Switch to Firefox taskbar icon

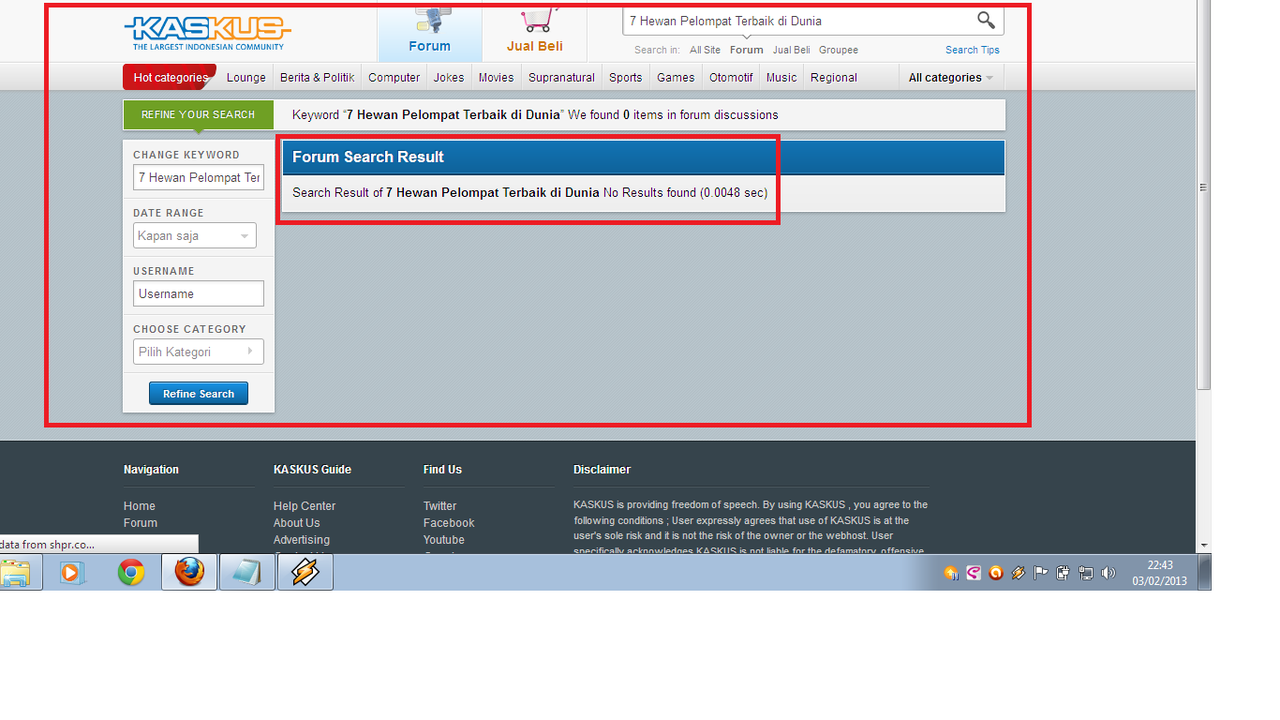coord(189,573)
